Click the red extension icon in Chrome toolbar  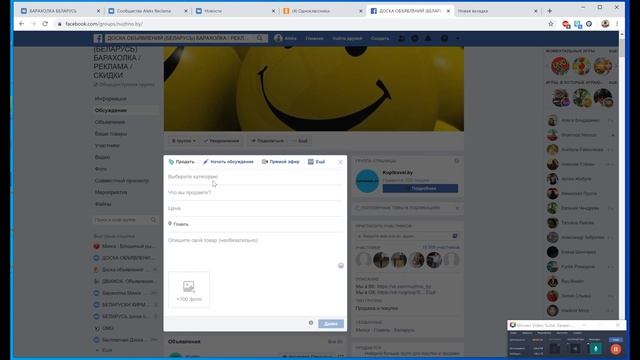[x=566, y=24]
